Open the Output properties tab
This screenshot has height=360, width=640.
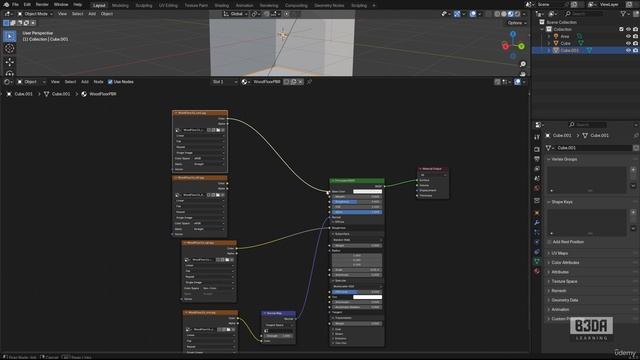click(537, 159)
